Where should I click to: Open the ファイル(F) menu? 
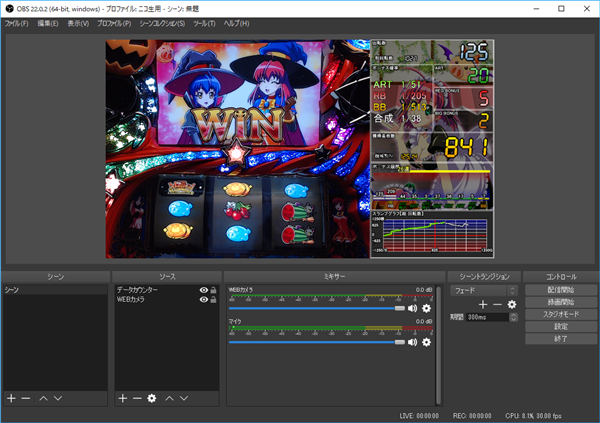pyautogui.click(x=16, y=23)
